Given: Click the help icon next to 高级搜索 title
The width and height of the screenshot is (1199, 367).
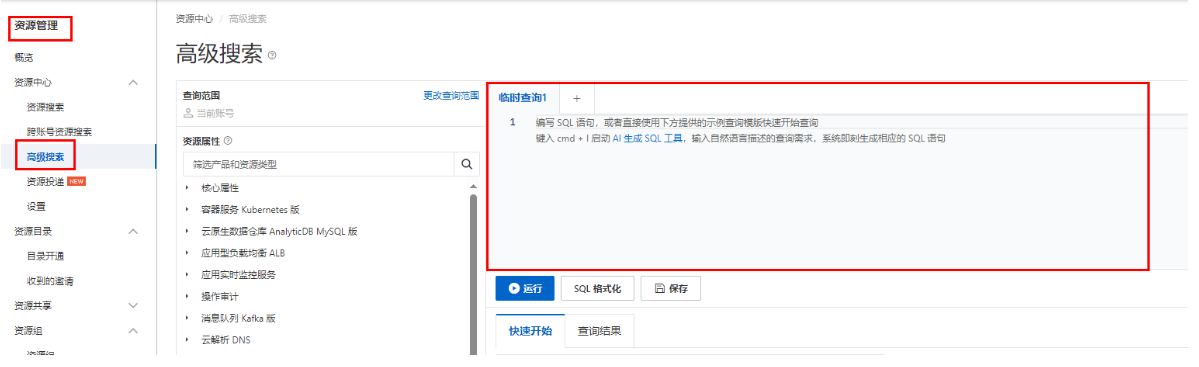Looking at the screenshot, I should (x=272, y=56).
